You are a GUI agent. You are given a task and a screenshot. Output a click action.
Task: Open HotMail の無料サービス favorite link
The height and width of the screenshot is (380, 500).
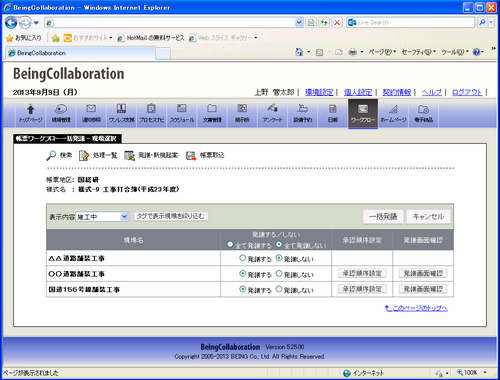click(x=151, y=38)
